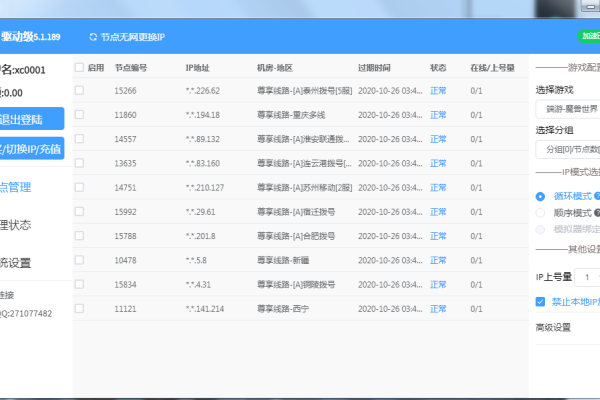Select the 顺序模式 radio button
The image size is (600, 400).
pos(540,213)
